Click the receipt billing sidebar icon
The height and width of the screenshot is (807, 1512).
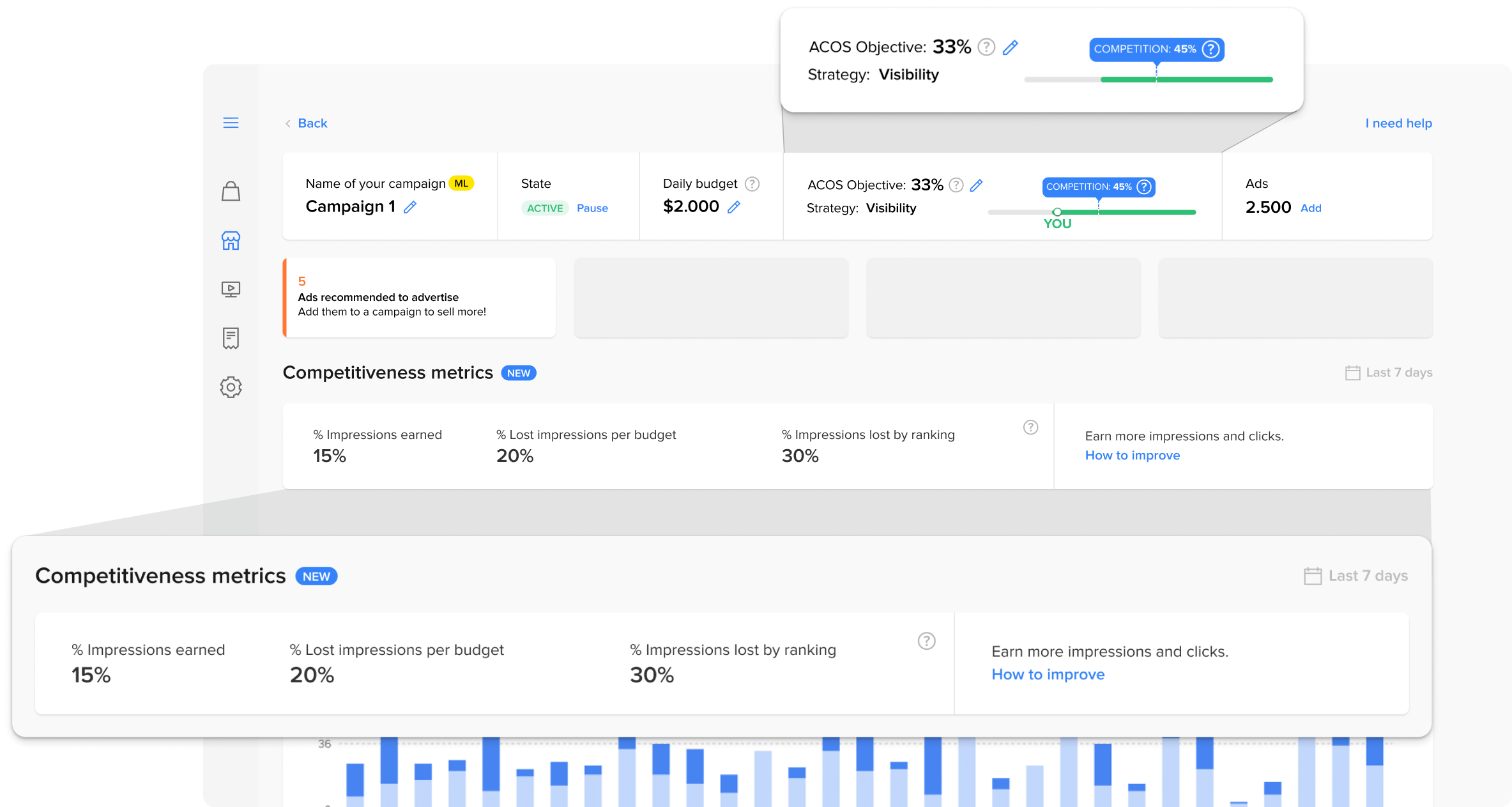tap(231, 338)
